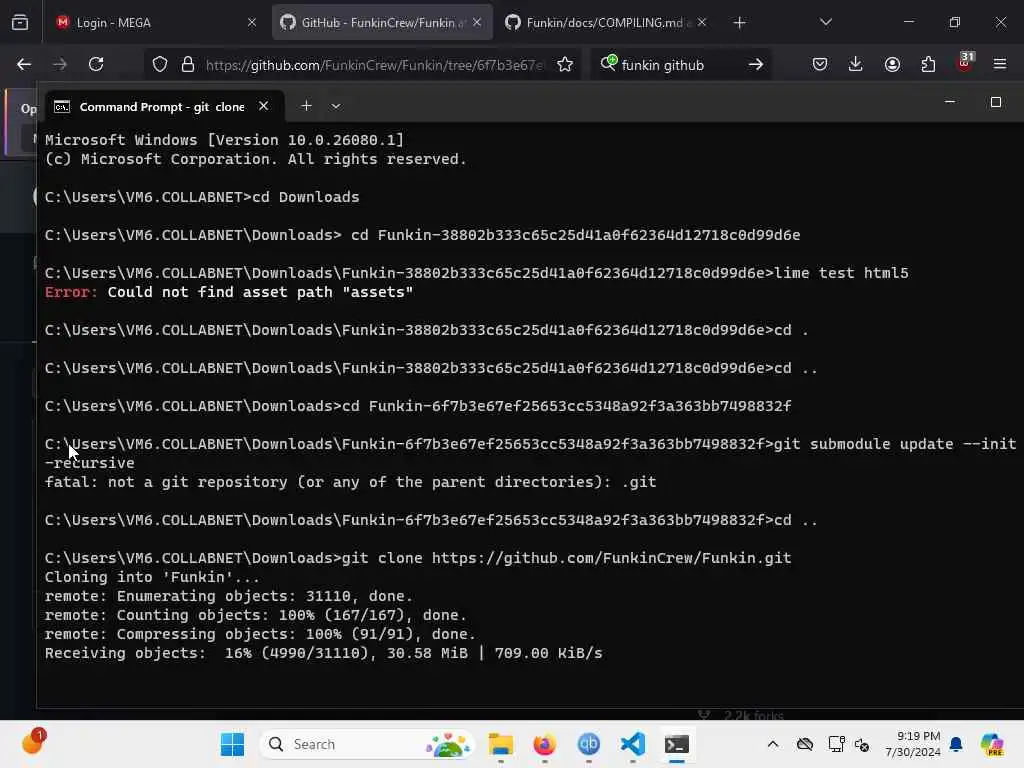Open Terminal from the taskbar
1024x768 pixels.
click(x=677, y=744)
